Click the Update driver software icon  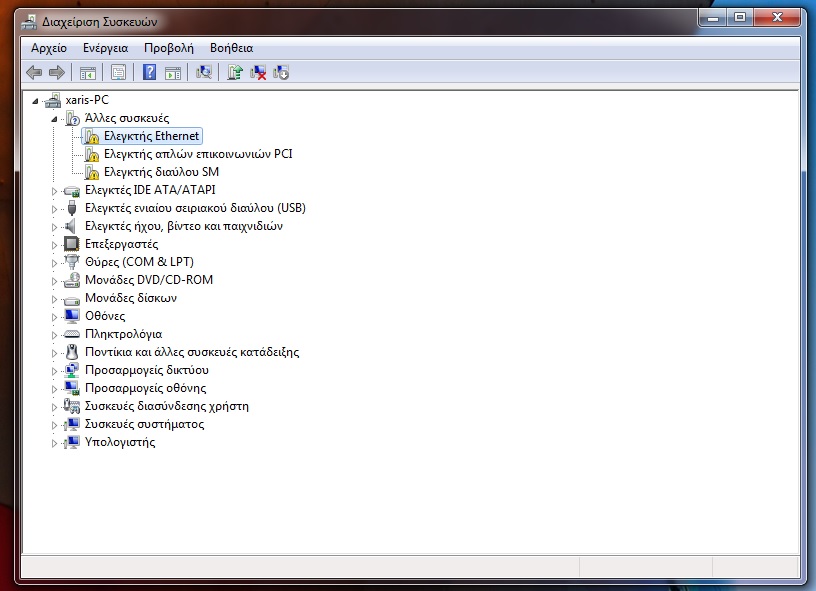click(235, 72)
